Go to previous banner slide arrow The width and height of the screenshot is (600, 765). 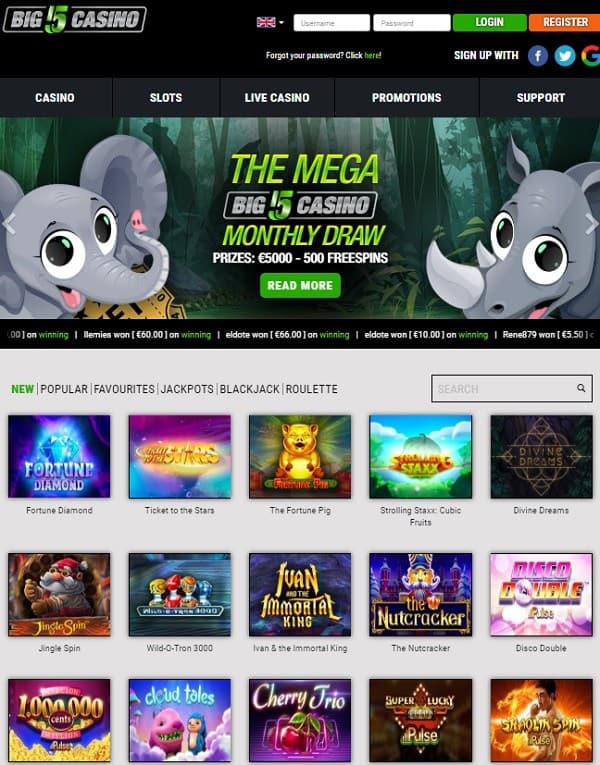(x=9, y=223)
